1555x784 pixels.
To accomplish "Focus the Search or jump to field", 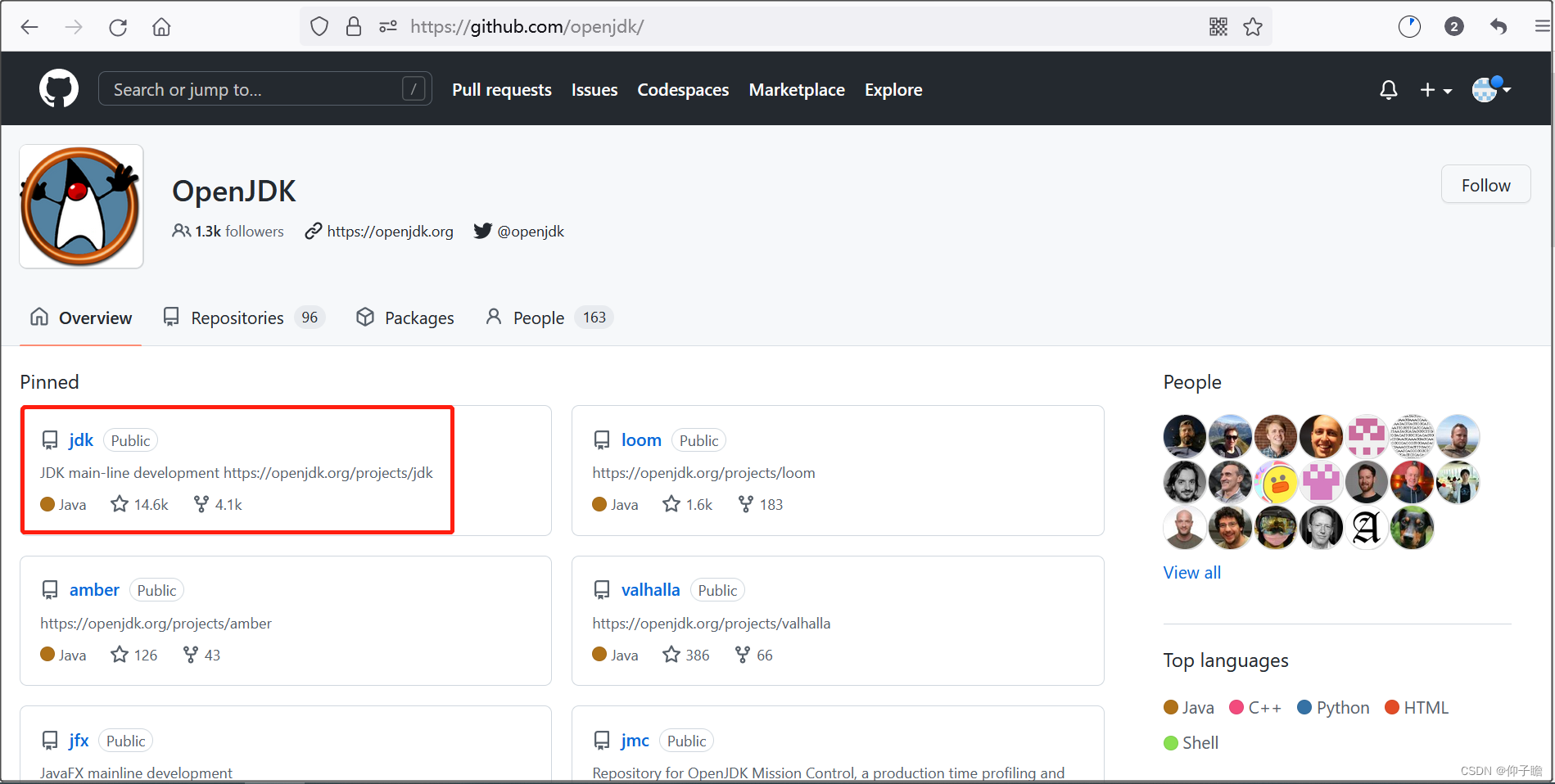I will (264, 88).
